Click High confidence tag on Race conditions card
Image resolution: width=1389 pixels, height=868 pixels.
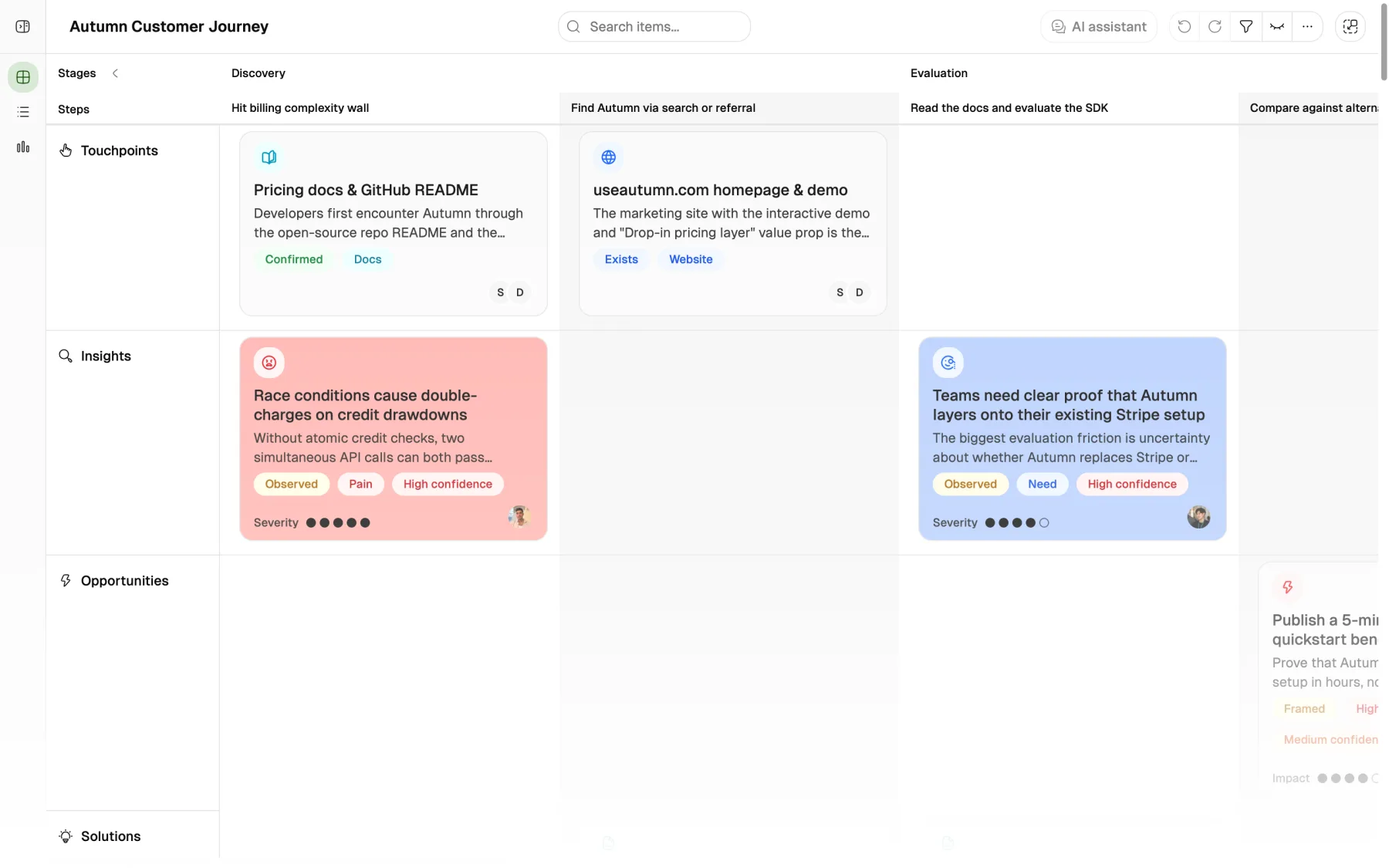pos(448,484)
